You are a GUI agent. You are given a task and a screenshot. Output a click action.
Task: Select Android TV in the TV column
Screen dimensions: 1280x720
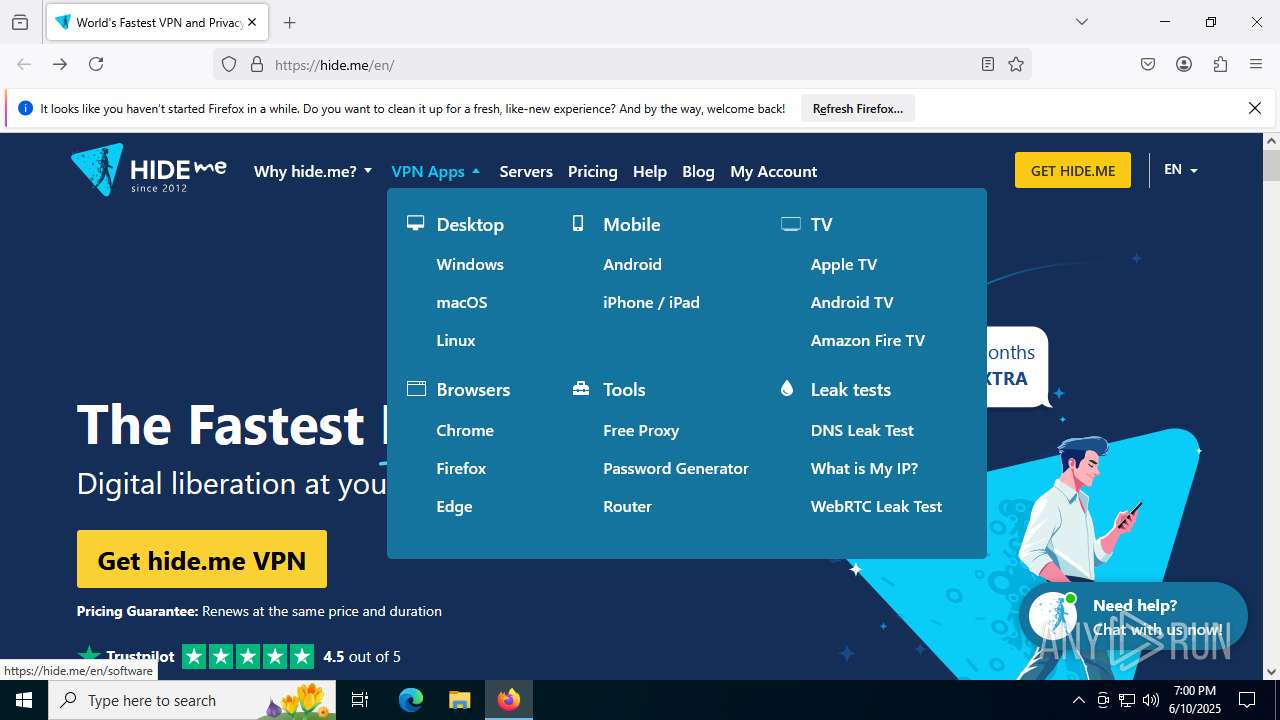click(x=852, y=302)
